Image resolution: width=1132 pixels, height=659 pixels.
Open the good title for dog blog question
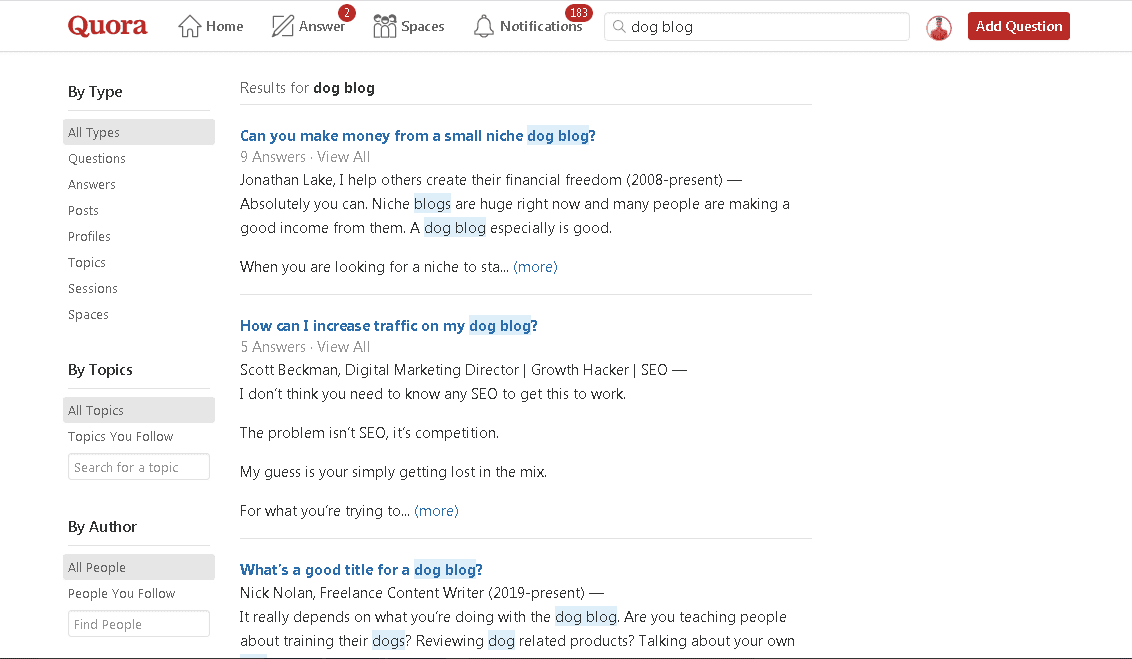tap(361, 569)
